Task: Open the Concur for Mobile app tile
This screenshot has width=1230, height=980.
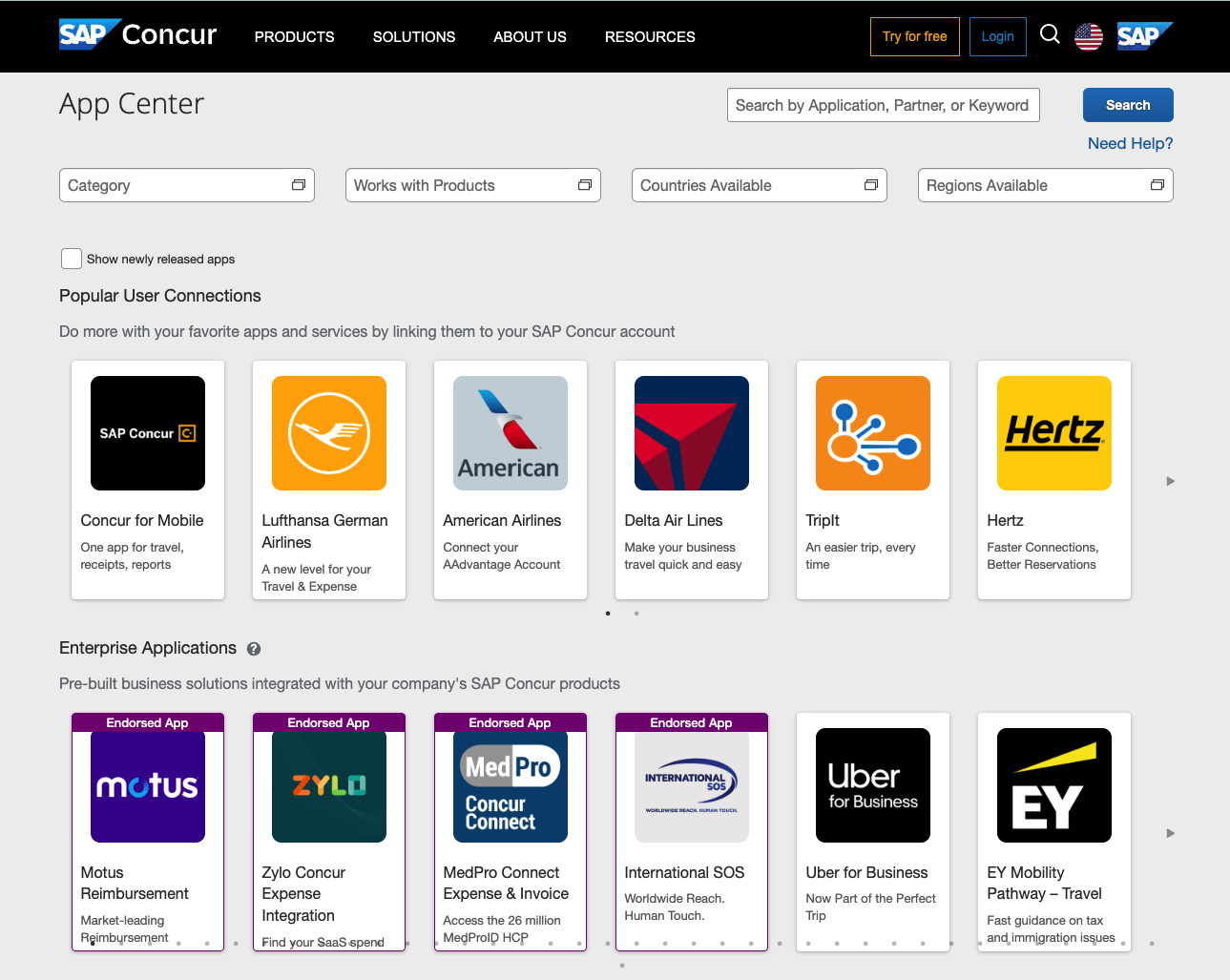Action: tap(147, 432)
